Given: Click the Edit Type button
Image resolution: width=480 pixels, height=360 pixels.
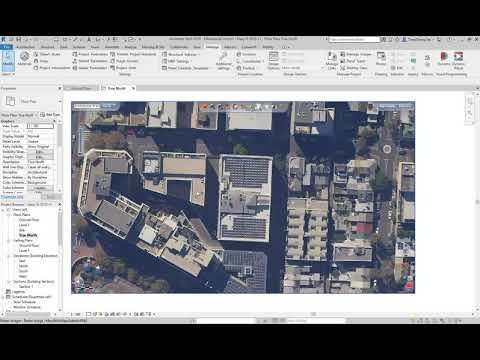Looking at the screenshot, I should pyautogui.click(x=50, y=115).
